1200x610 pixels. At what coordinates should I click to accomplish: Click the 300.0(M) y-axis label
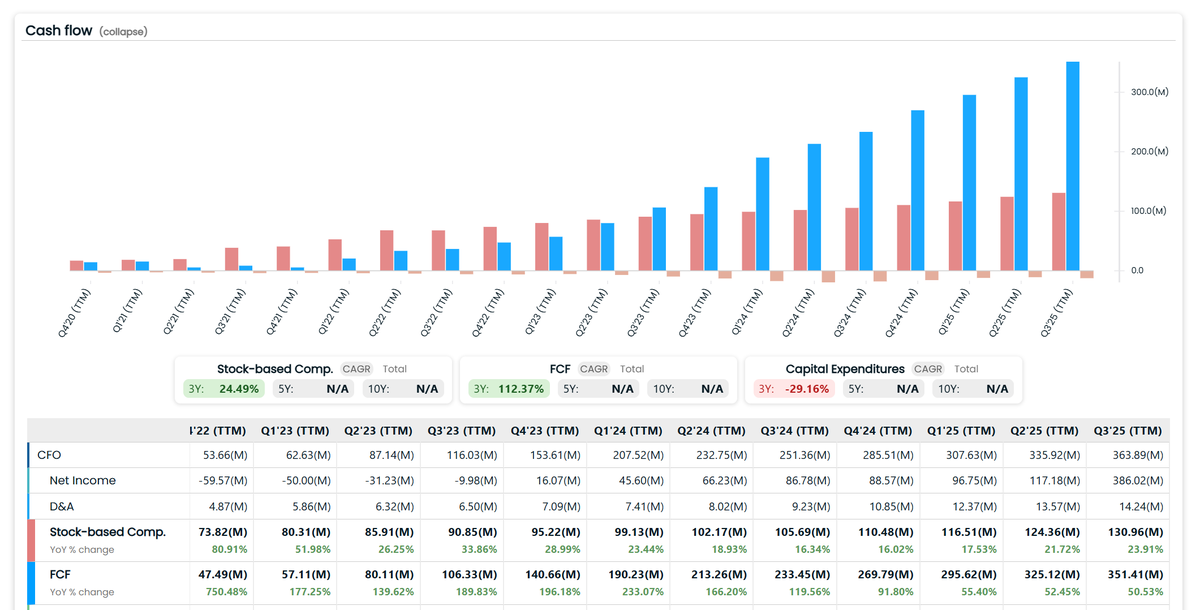click(x=1150, y=92)
